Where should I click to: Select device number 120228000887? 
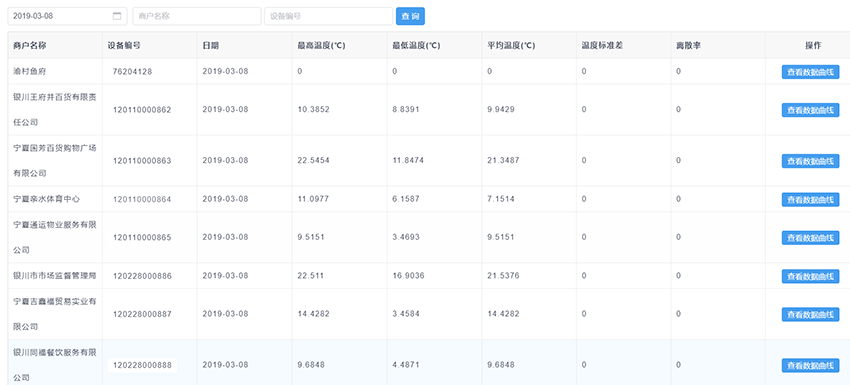pos(142,315)
